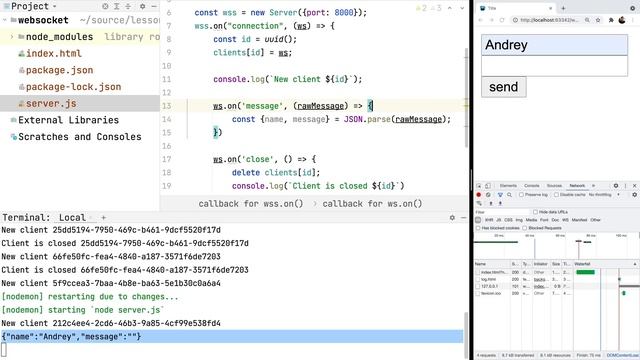
Task: Toggle the network filter funnel icon
Action: (x=500, y=195)
